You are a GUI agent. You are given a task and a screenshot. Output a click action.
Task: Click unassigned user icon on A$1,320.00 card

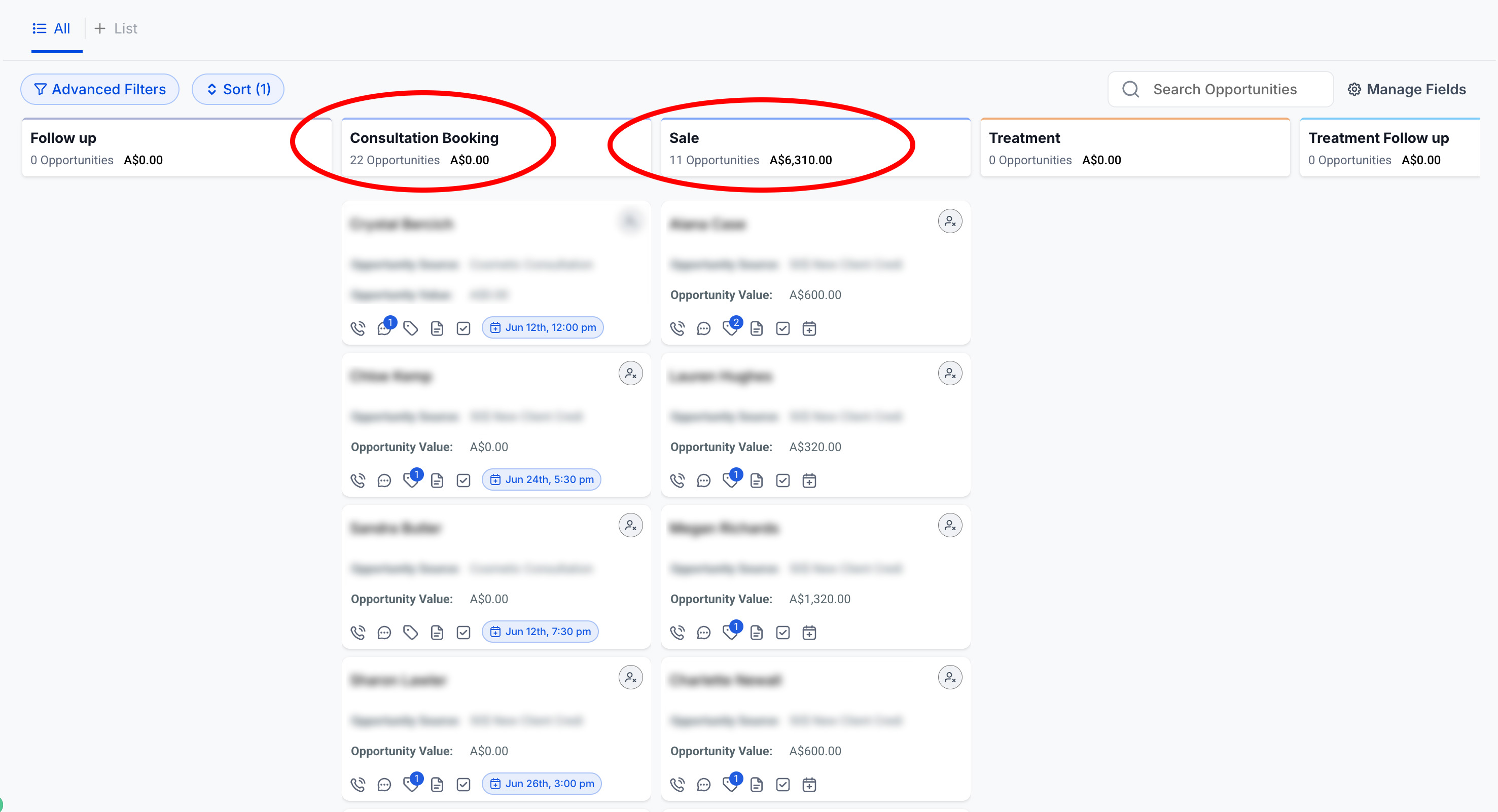point(950,526)
